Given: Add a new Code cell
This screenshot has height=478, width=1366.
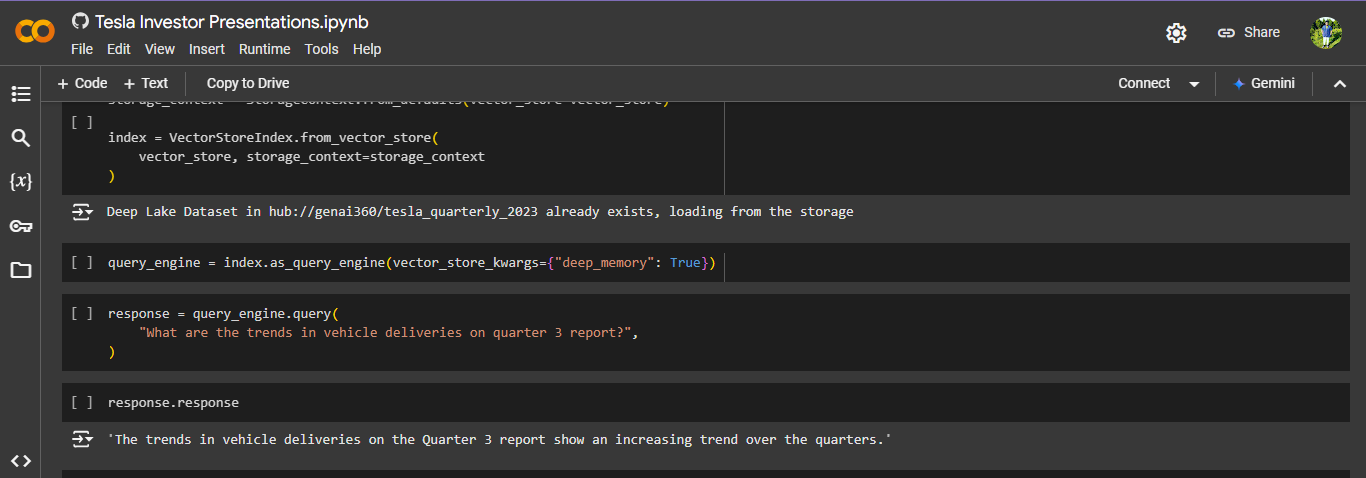Looking at the screenshot, I should [82, 84].
